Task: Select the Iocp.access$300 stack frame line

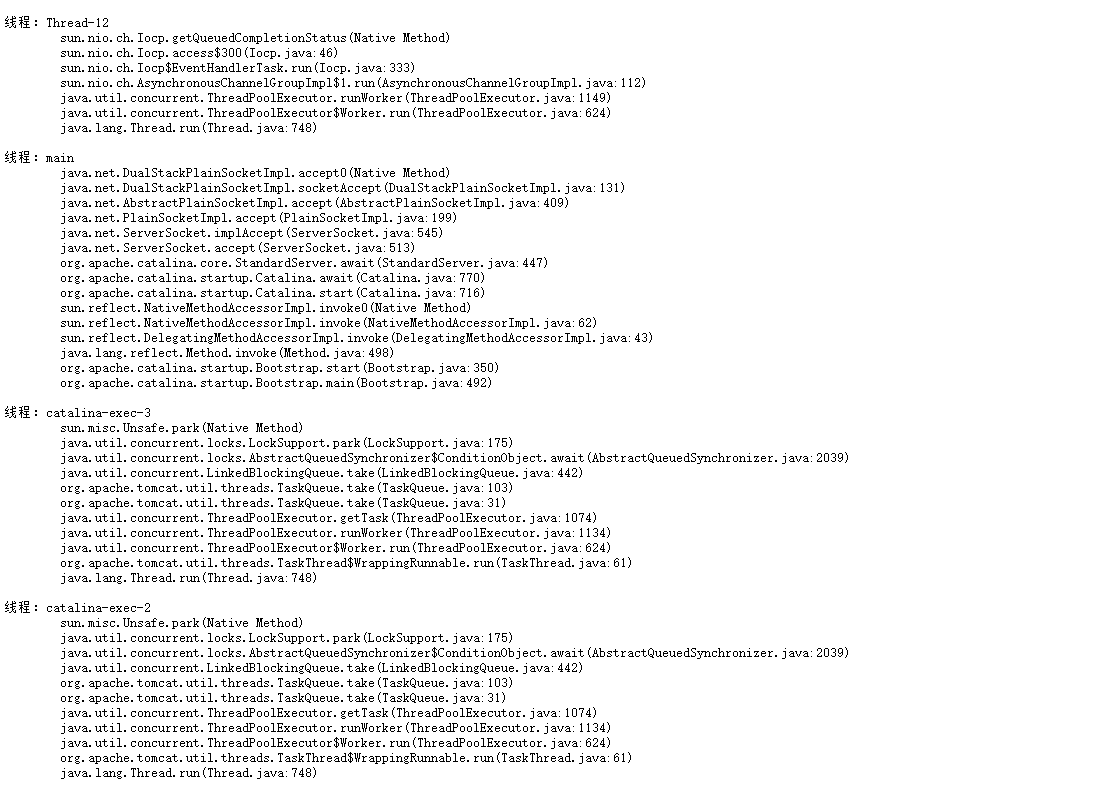Action: pyautogui.click(x=199, y=52)
